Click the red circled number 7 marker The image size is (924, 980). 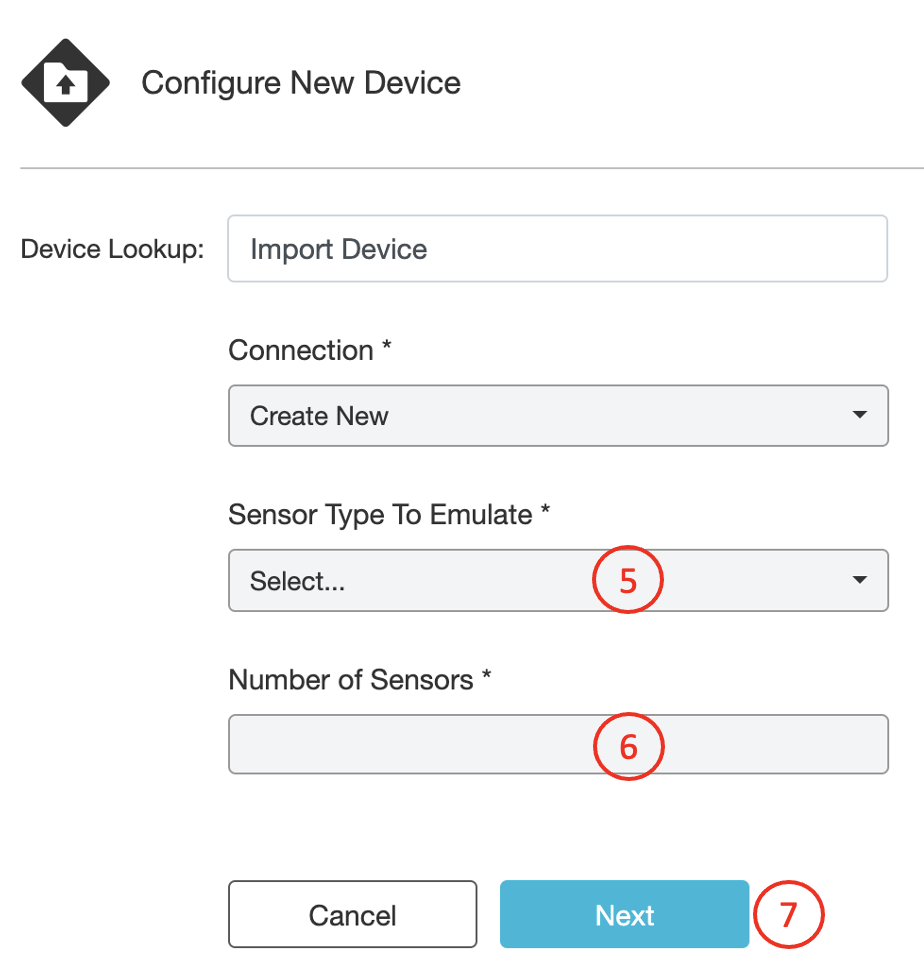(x=787, y=914)
